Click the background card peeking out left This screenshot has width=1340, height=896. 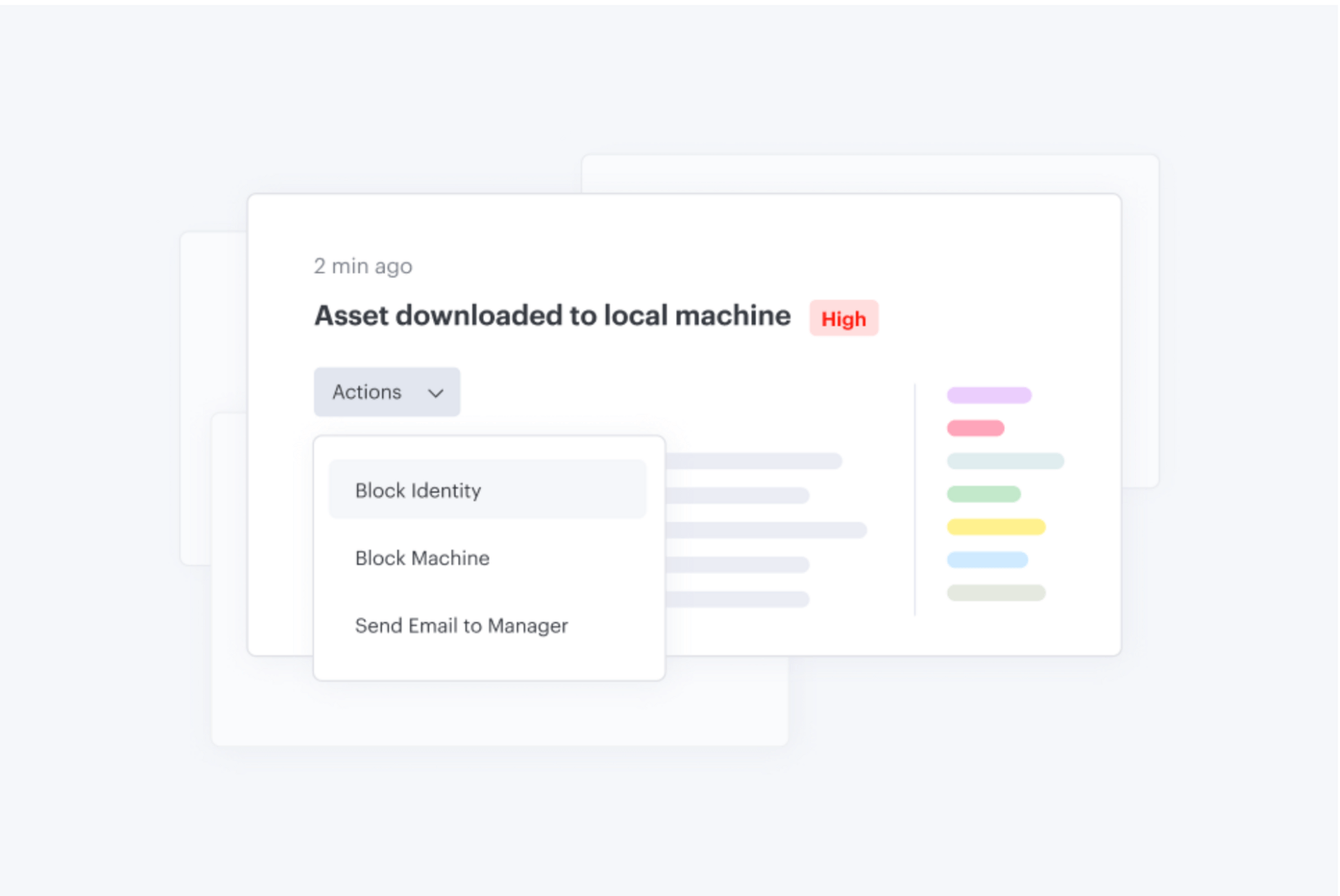[212, 327]
